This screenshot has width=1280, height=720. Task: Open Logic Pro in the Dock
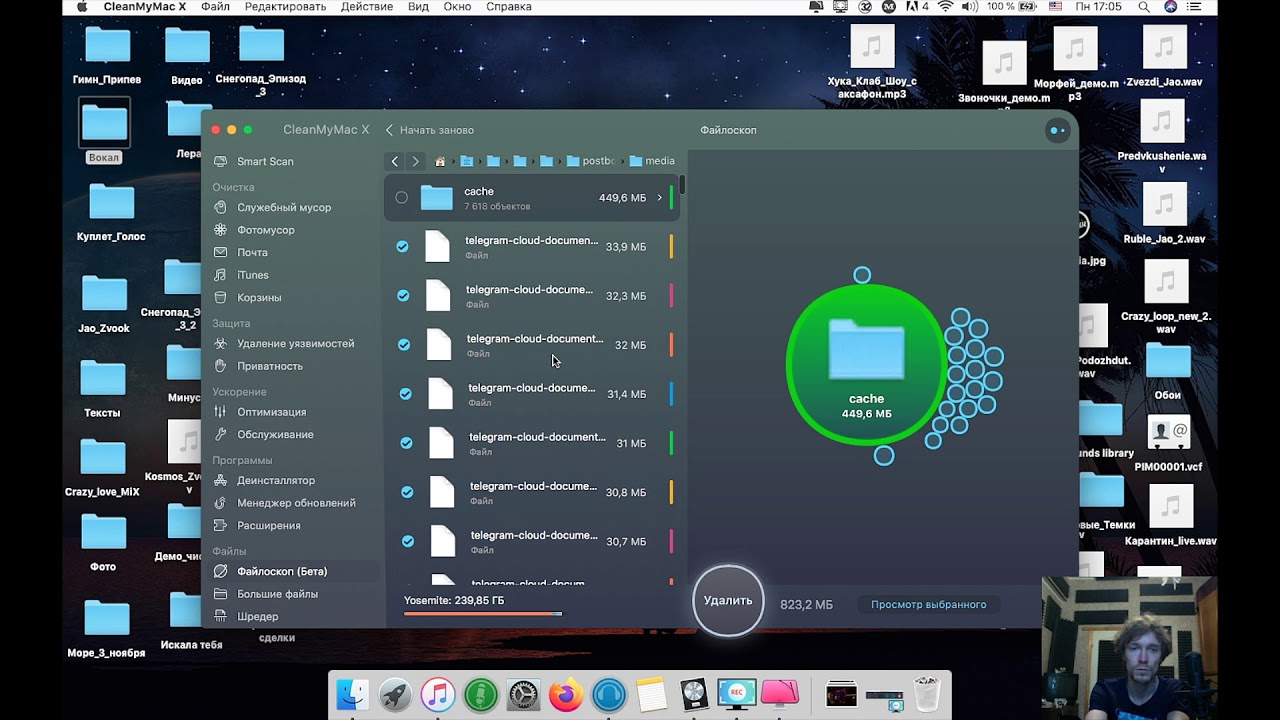tap(694, 694)
